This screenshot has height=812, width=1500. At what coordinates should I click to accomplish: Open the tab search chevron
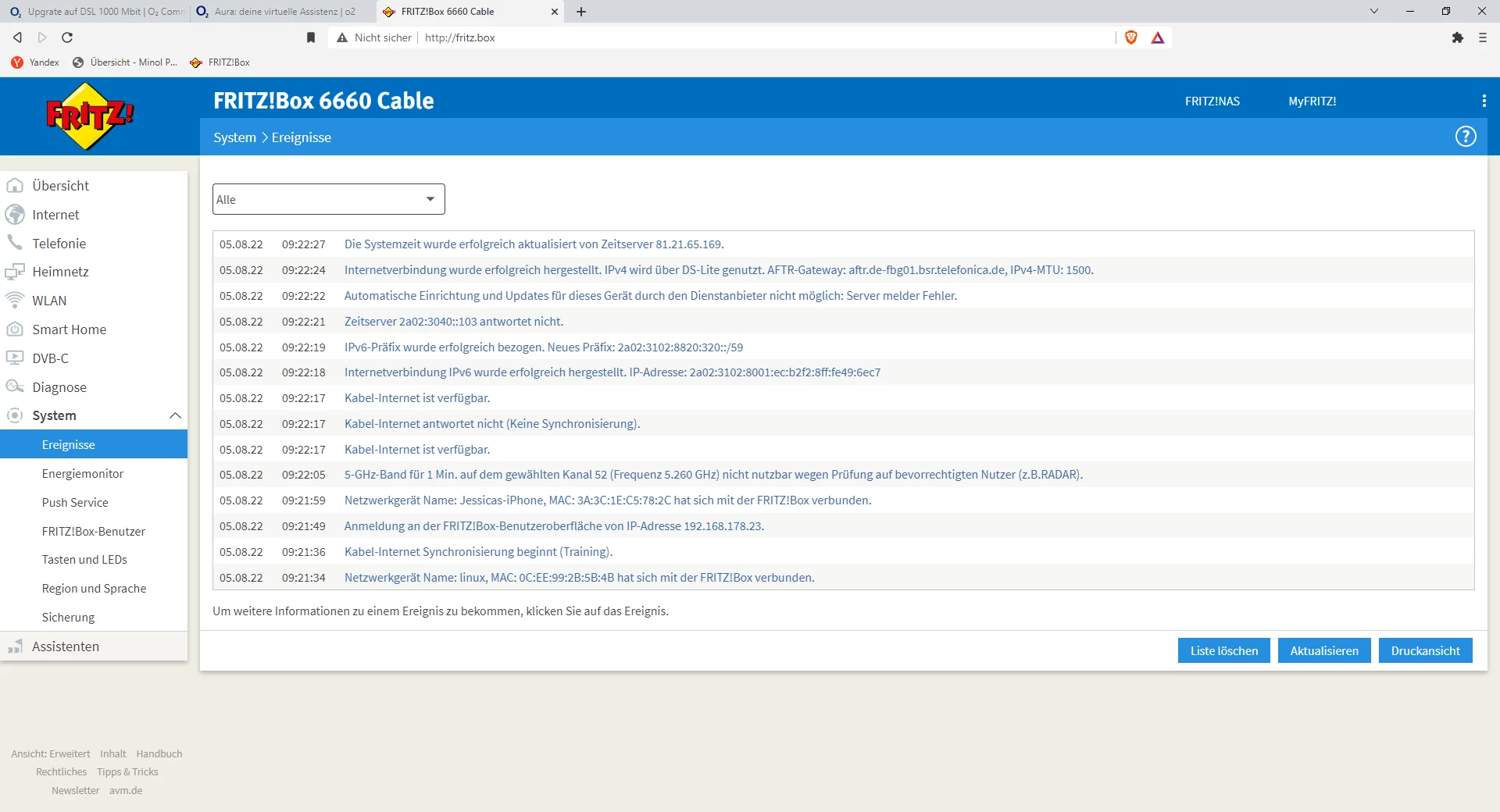pos(1374,11)
